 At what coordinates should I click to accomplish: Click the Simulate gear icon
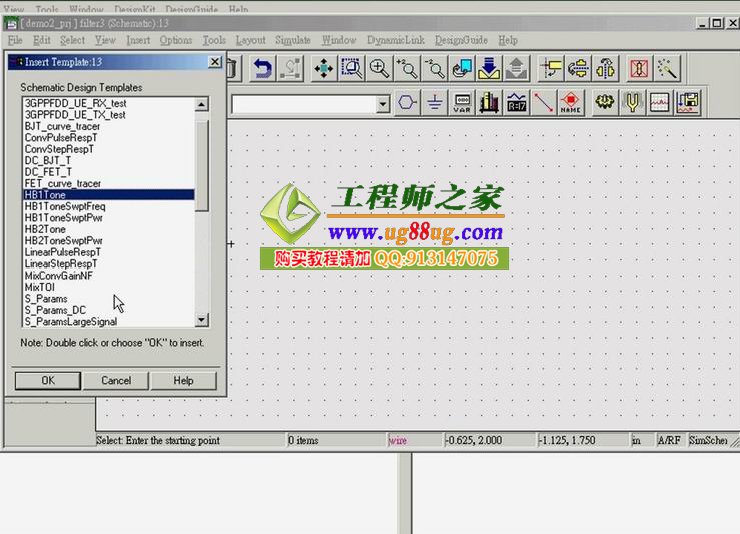pos(605,102)
